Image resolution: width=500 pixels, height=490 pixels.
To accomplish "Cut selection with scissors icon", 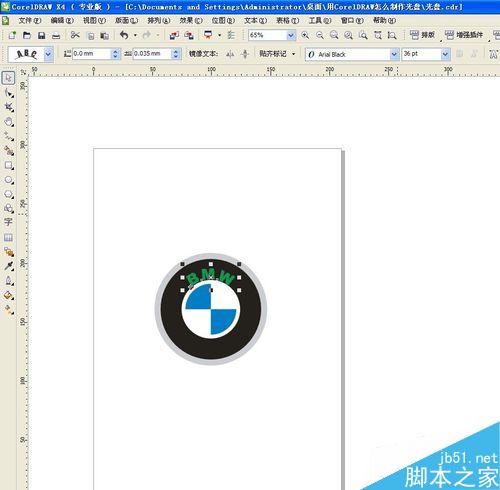I will pos(75,35).
